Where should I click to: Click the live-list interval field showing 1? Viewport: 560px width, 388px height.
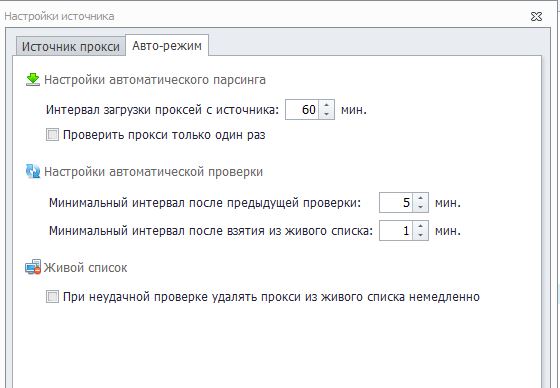click(x=396, y=230)
